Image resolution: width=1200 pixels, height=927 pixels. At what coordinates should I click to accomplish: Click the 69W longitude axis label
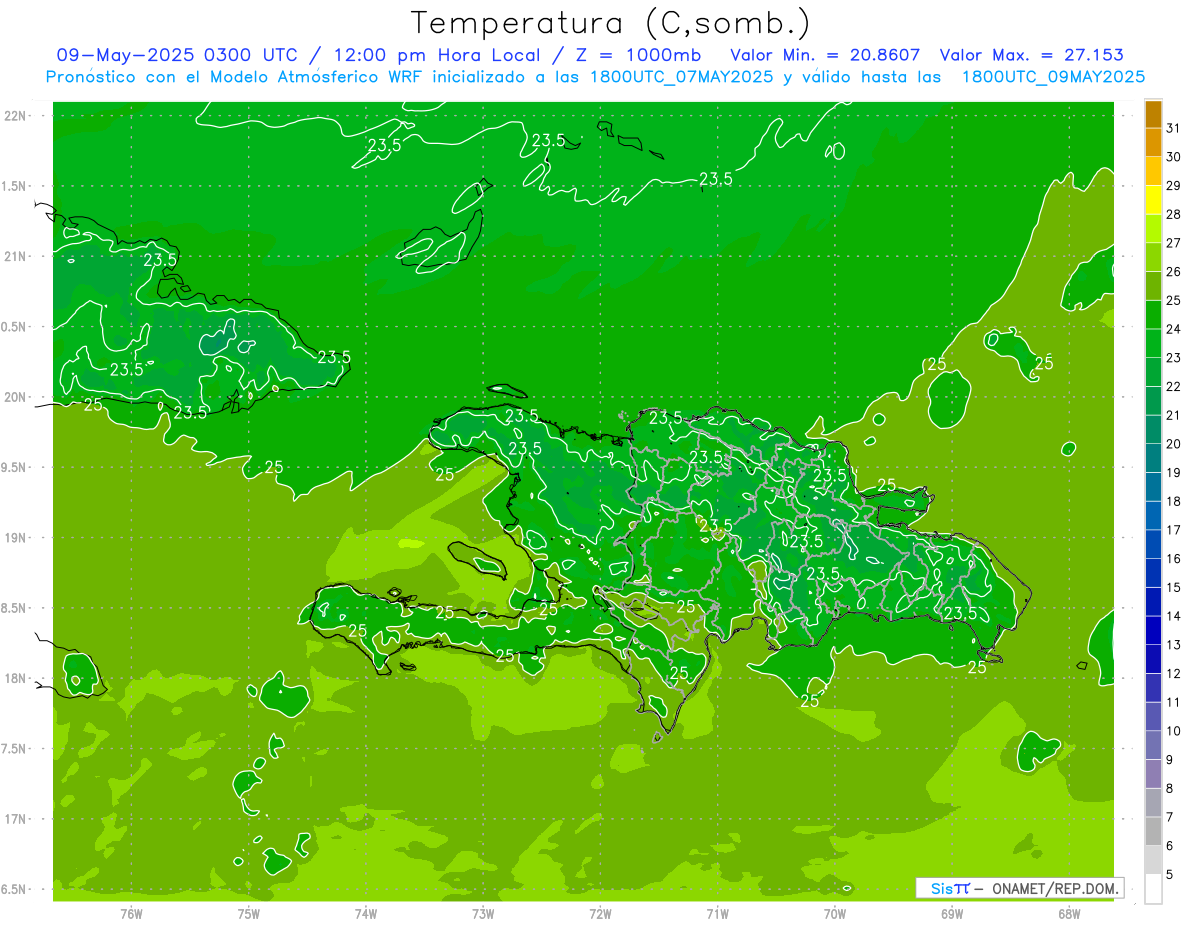[x=952, y=913]
